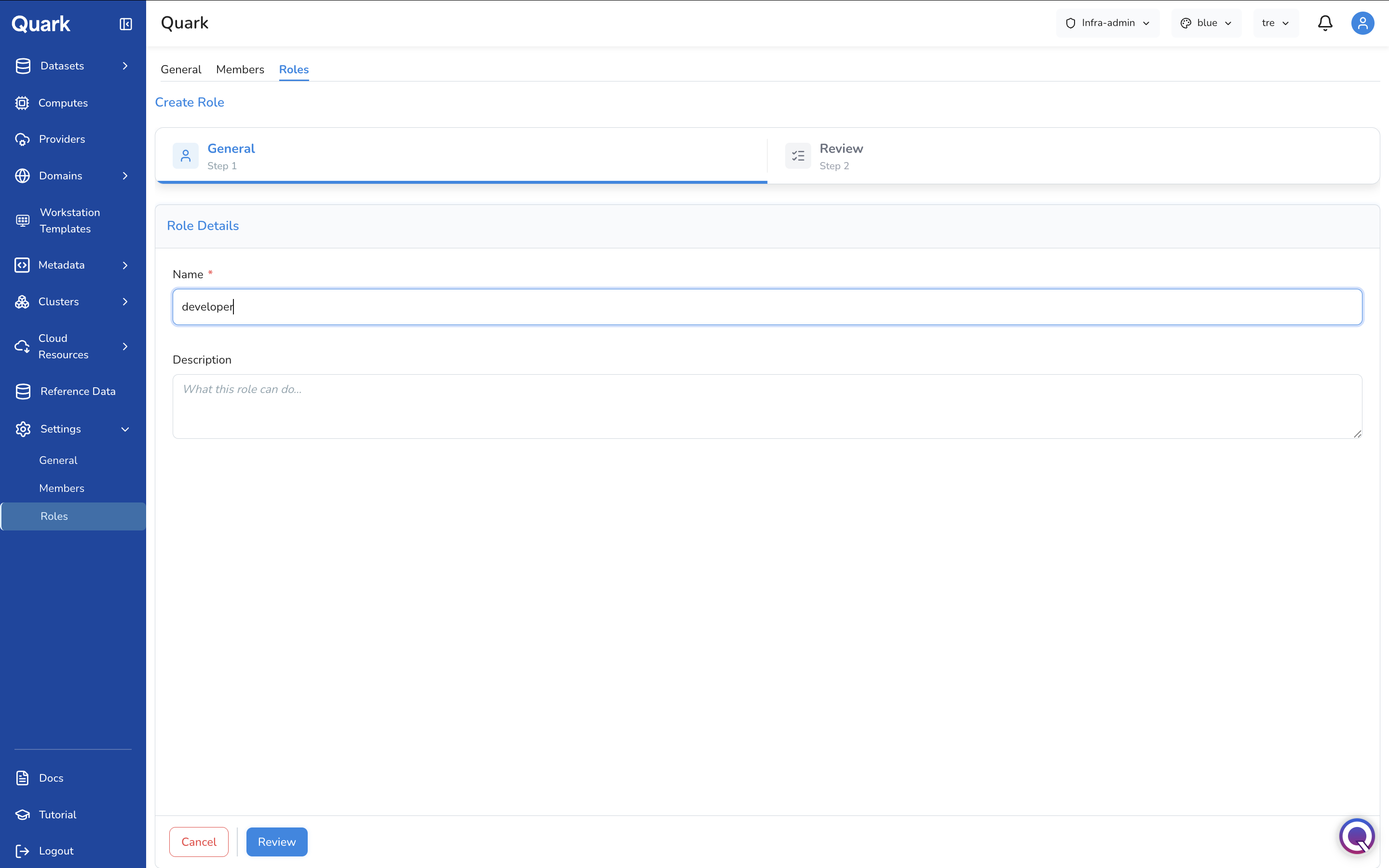
Task: Collapse the Settings submenu chevron
Action: point(125,429)
